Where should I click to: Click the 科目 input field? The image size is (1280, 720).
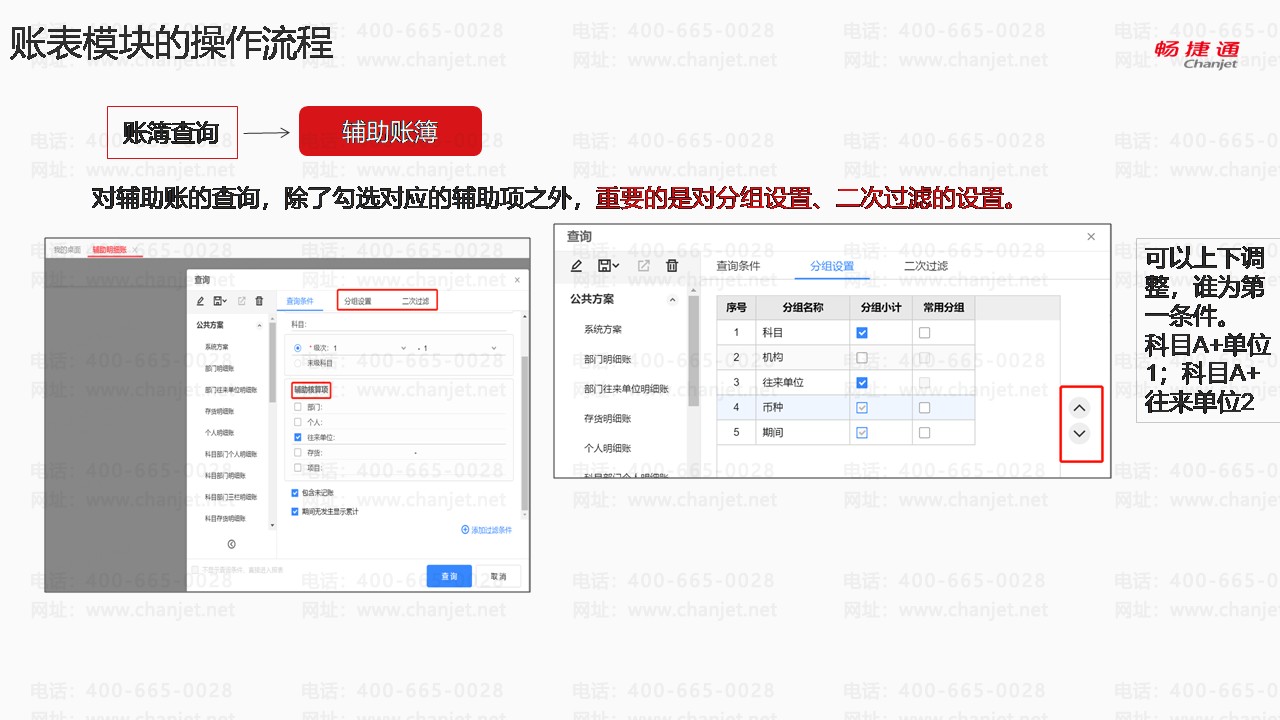pyautogui.click(x=404, y=325)
